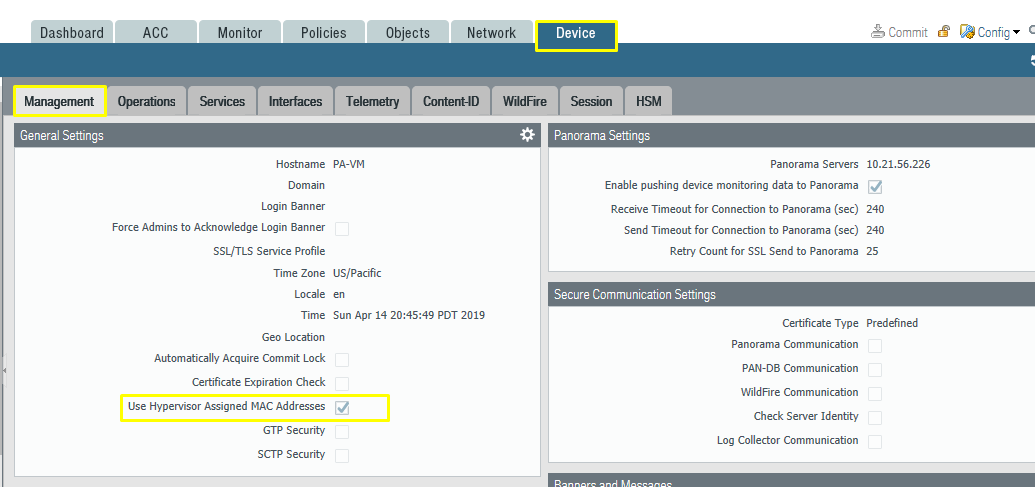Viewport: 1035px width, 487px height.
Task: Open General Settings gear editor
Action: [527, 135]
